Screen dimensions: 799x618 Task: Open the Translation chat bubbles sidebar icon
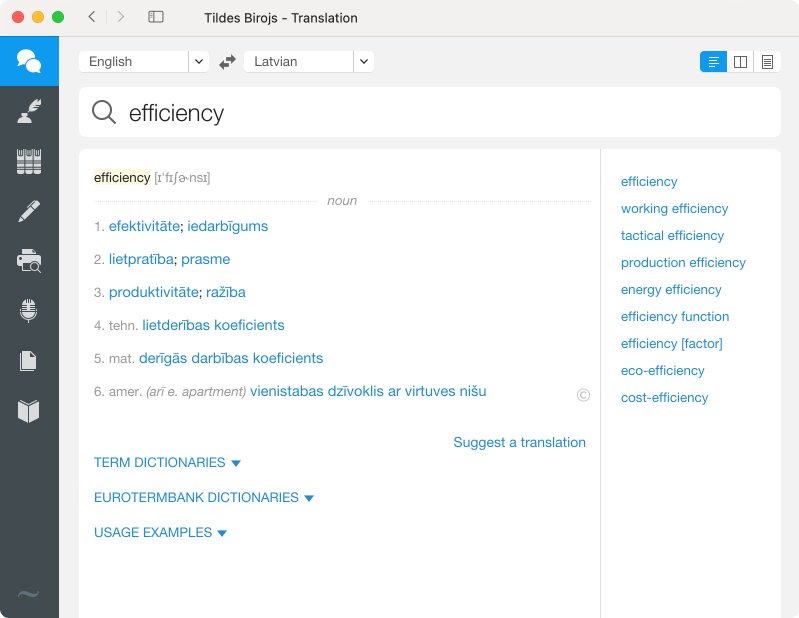click(x=29, y=62)
